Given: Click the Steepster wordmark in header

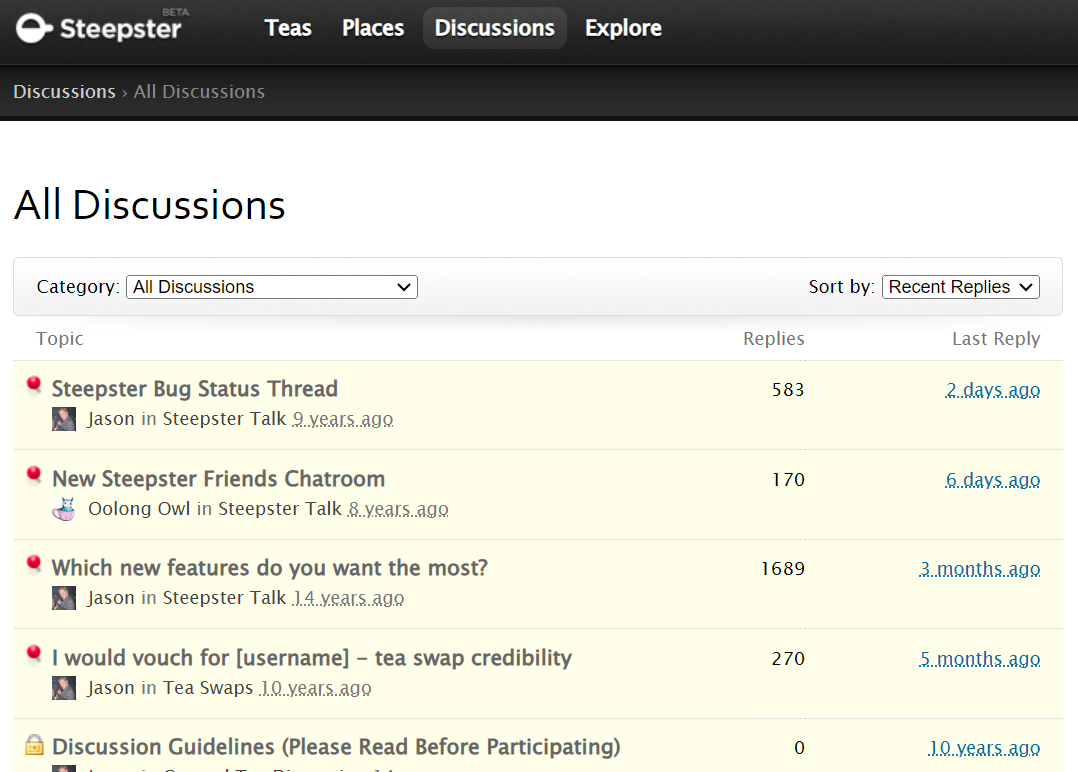Looking at the screenshot, I should pos(120,29).
